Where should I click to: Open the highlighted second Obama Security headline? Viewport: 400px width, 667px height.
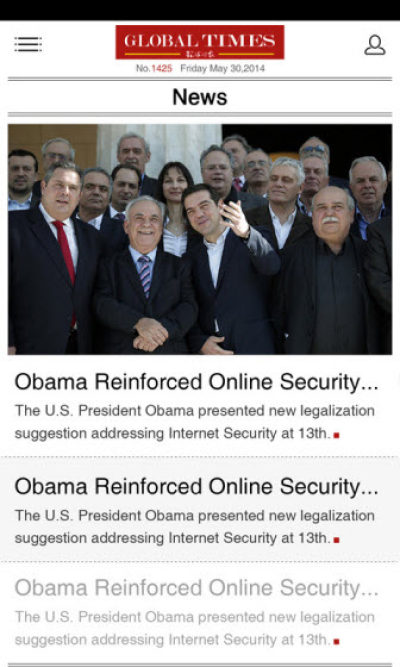(x=197, y=486)
